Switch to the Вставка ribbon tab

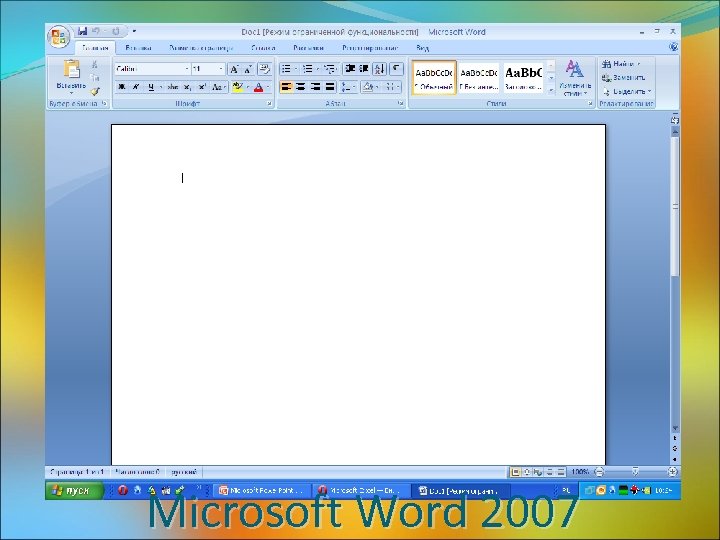coord(138,48)
